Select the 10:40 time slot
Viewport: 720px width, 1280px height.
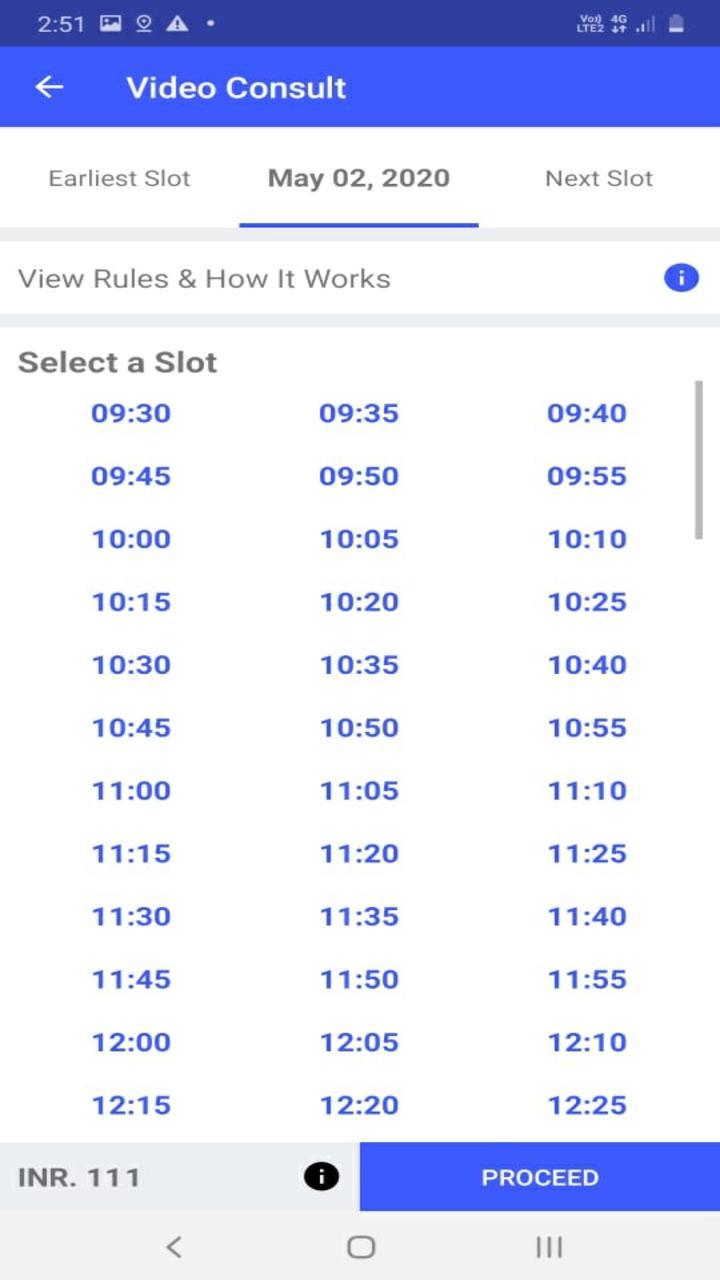coord(587,665)
